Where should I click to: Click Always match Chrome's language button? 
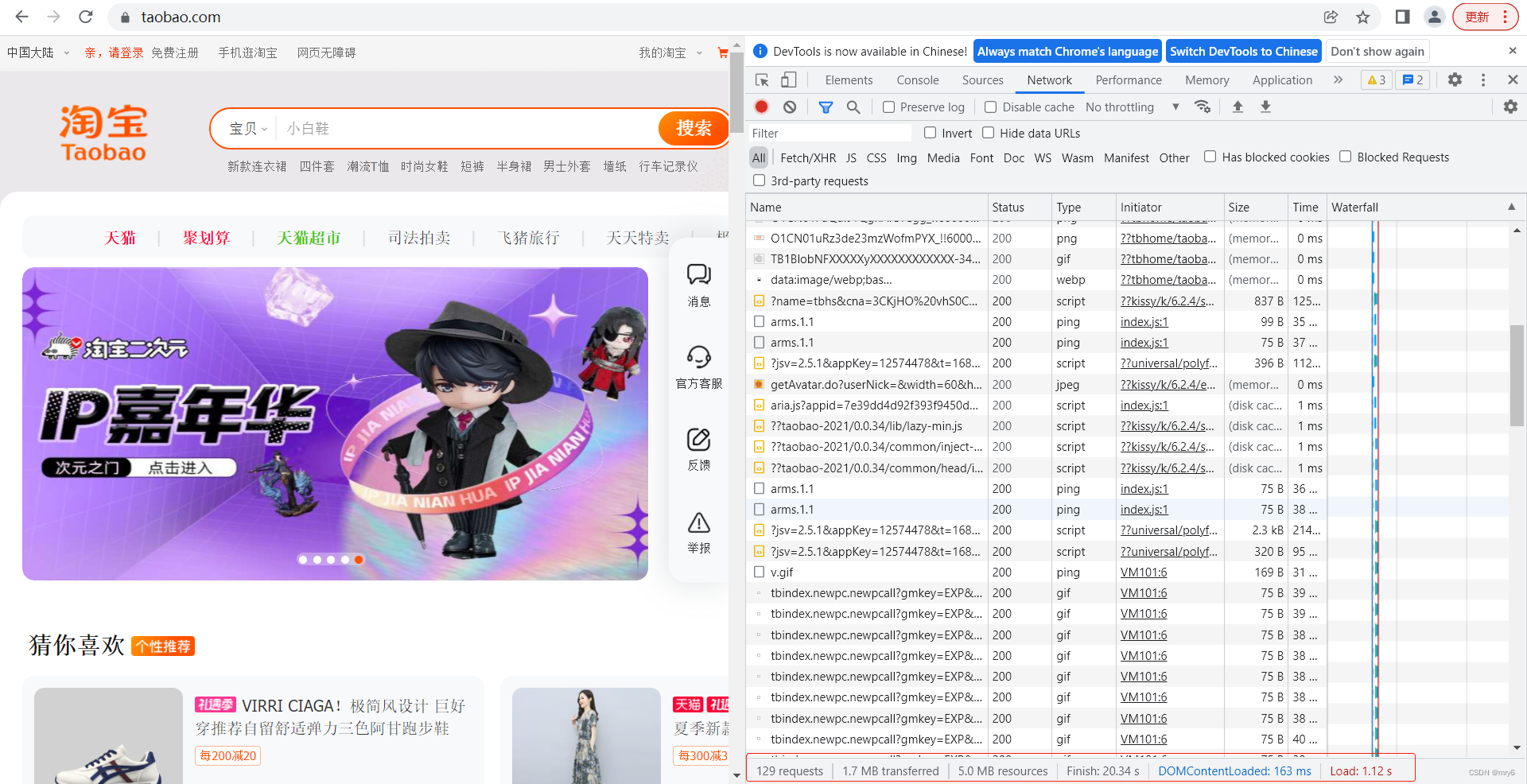(1067, 51)
